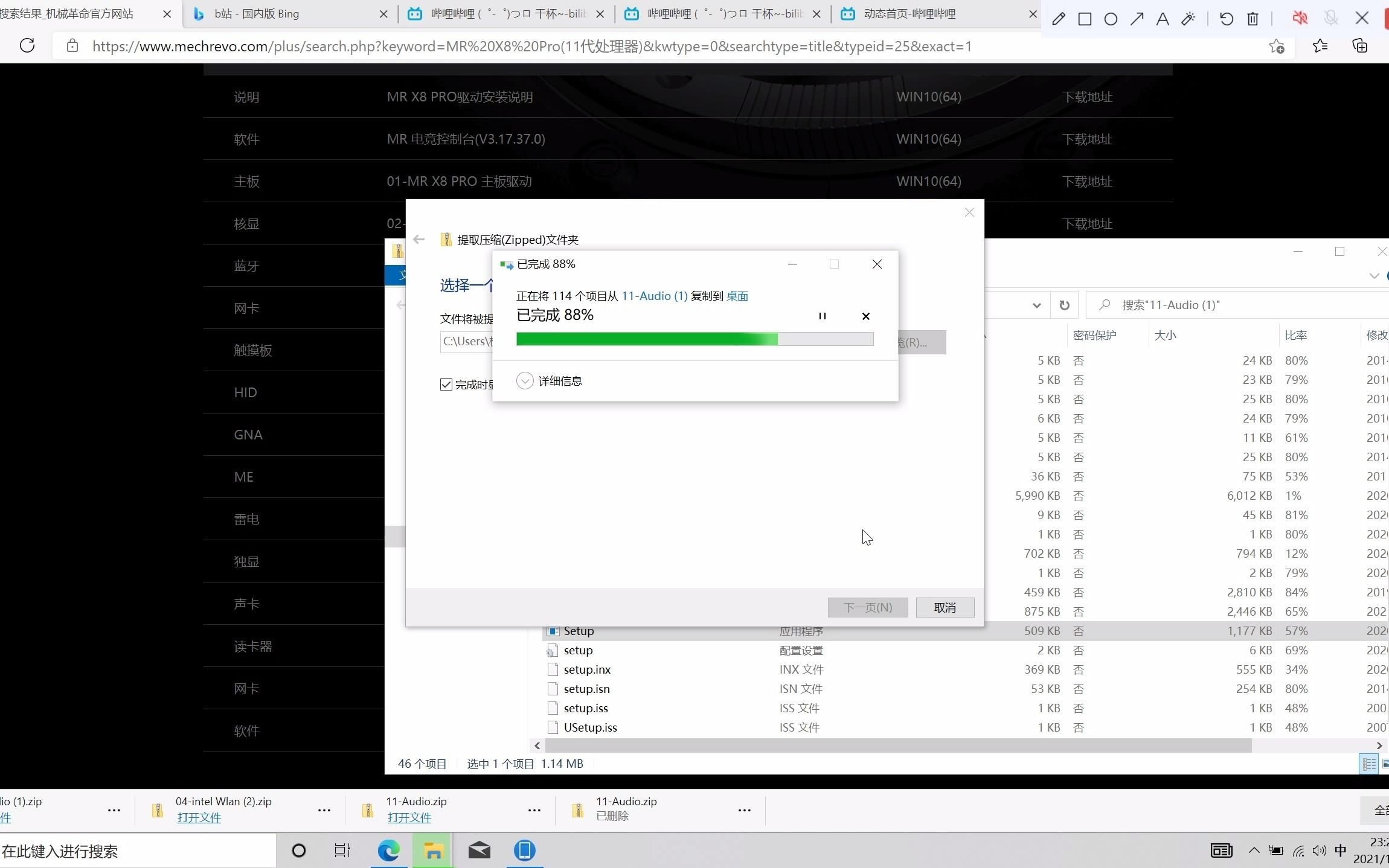Cancel the file copy with small X
Image resolution: width=1389 pixels, height=868 pixels.
coord(865,316)
